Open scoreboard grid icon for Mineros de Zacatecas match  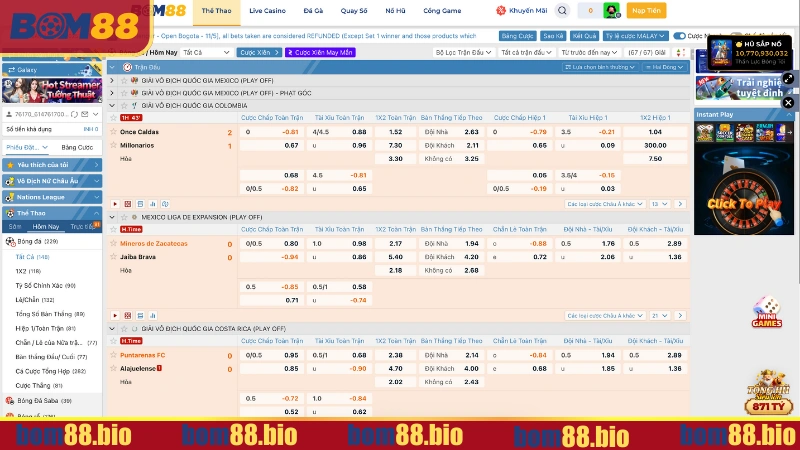tap(128, 316)
